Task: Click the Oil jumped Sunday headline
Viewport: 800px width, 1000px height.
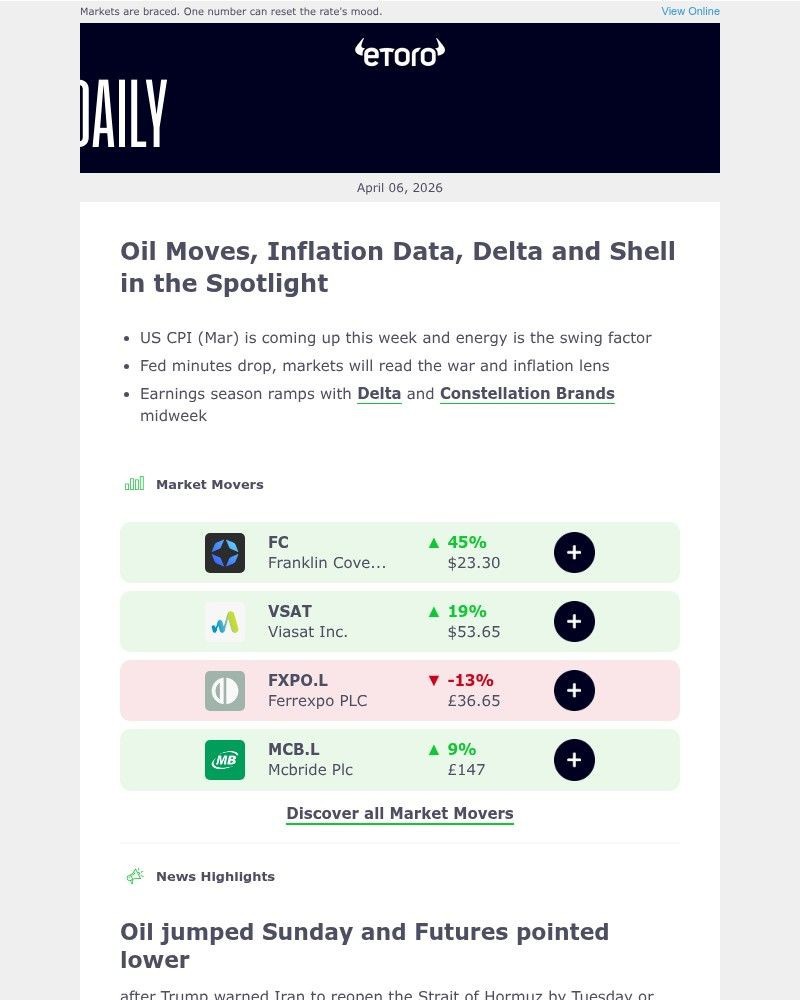Action: 364,945
